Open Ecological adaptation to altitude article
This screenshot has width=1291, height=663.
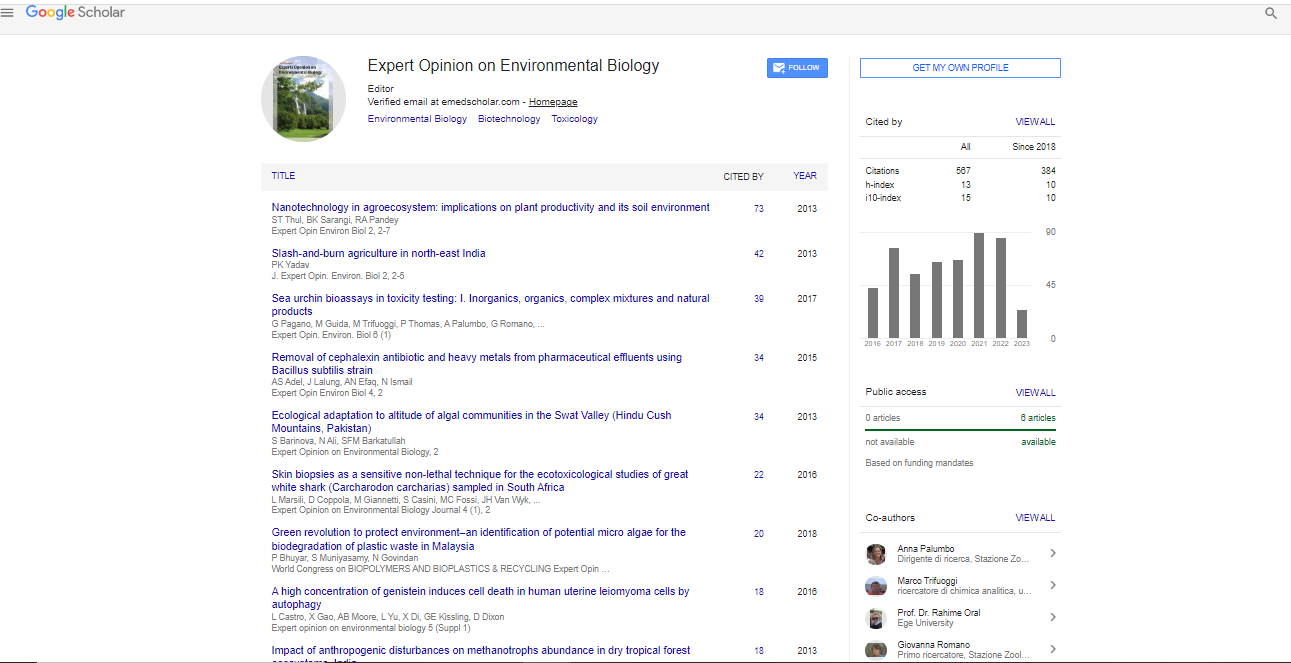click(x=472, y=422)
